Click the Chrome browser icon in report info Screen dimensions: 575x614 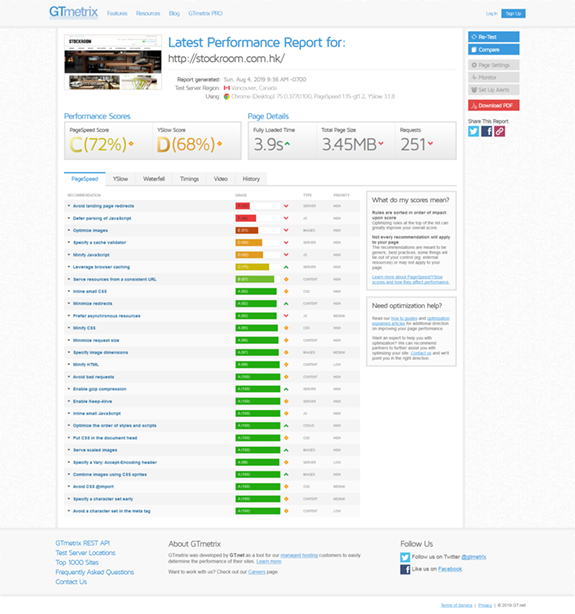226,96
